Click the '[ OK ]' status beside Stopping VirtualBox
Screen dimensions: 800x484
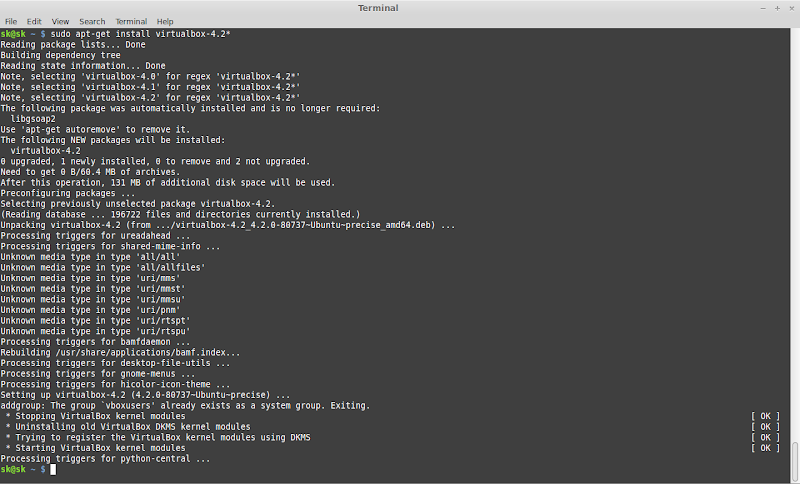point(765,417)
